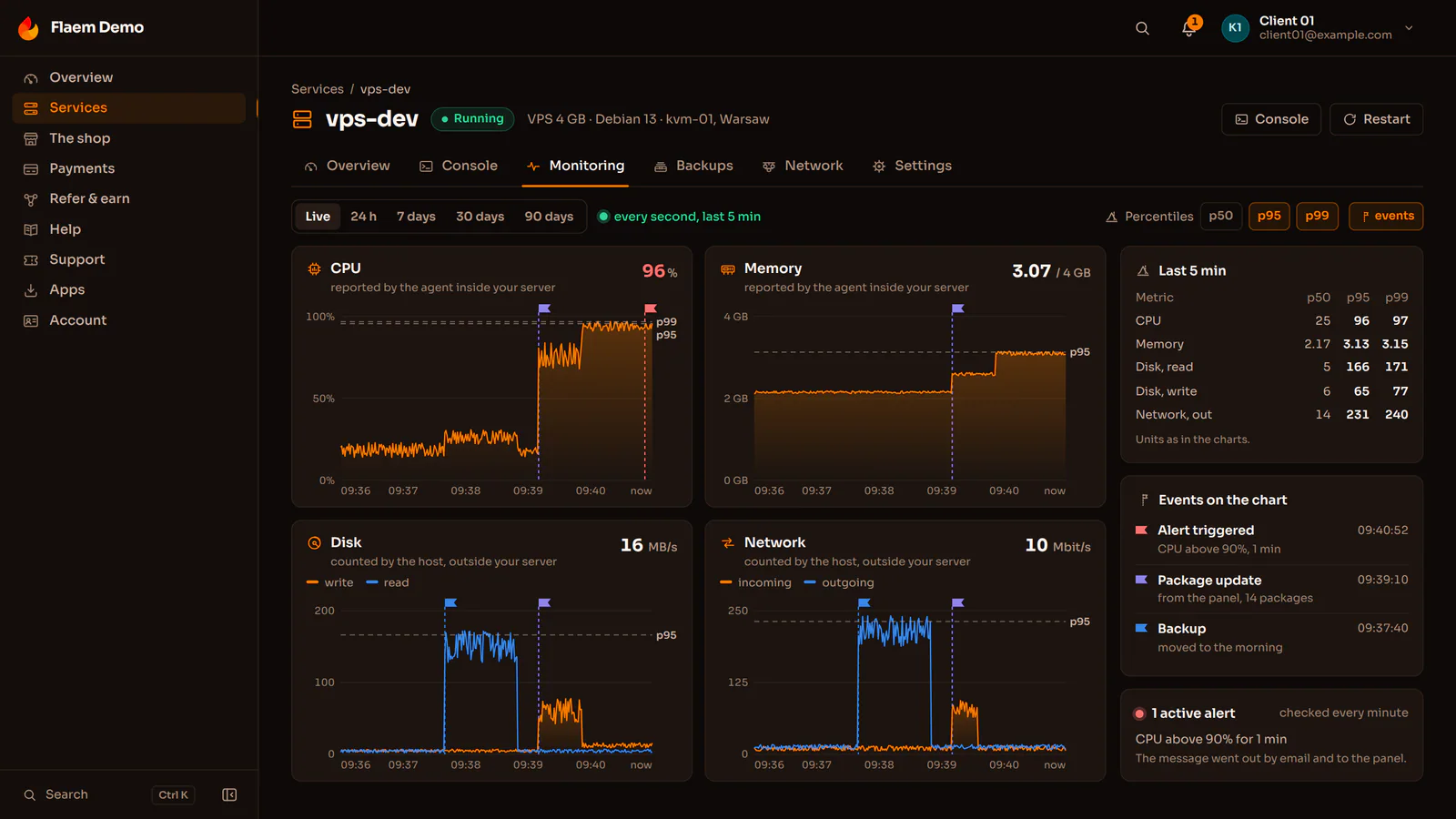The width and height of the screenshot is (1456, 819).
Task: Toggle events markers on charts
Action: point(1386,217)
